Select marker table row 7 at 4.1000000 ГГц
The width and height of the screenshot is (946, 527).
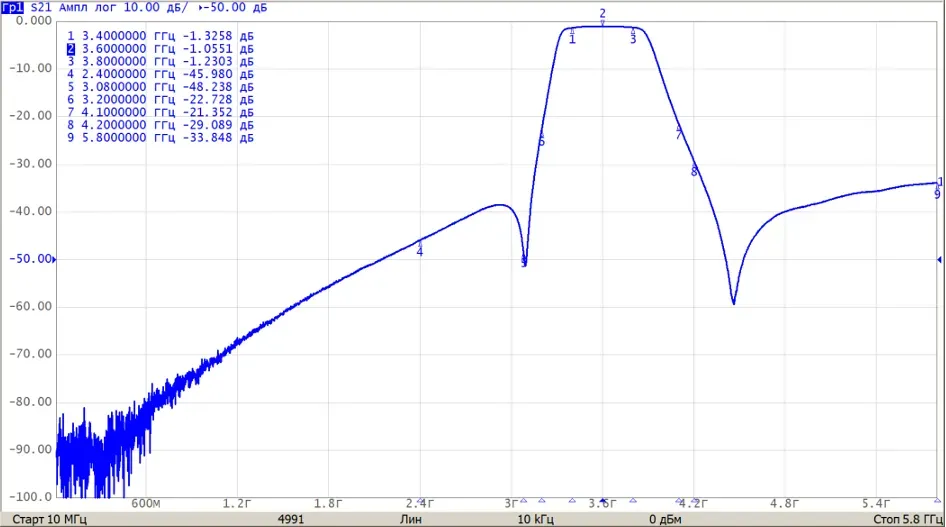160,112
